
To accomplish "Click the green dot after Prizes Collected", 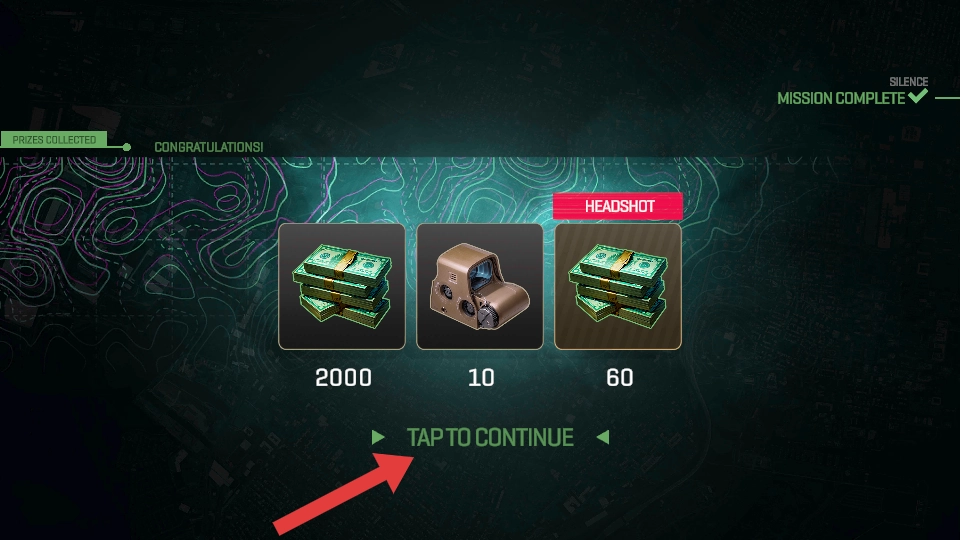I will tap(126, 147).
